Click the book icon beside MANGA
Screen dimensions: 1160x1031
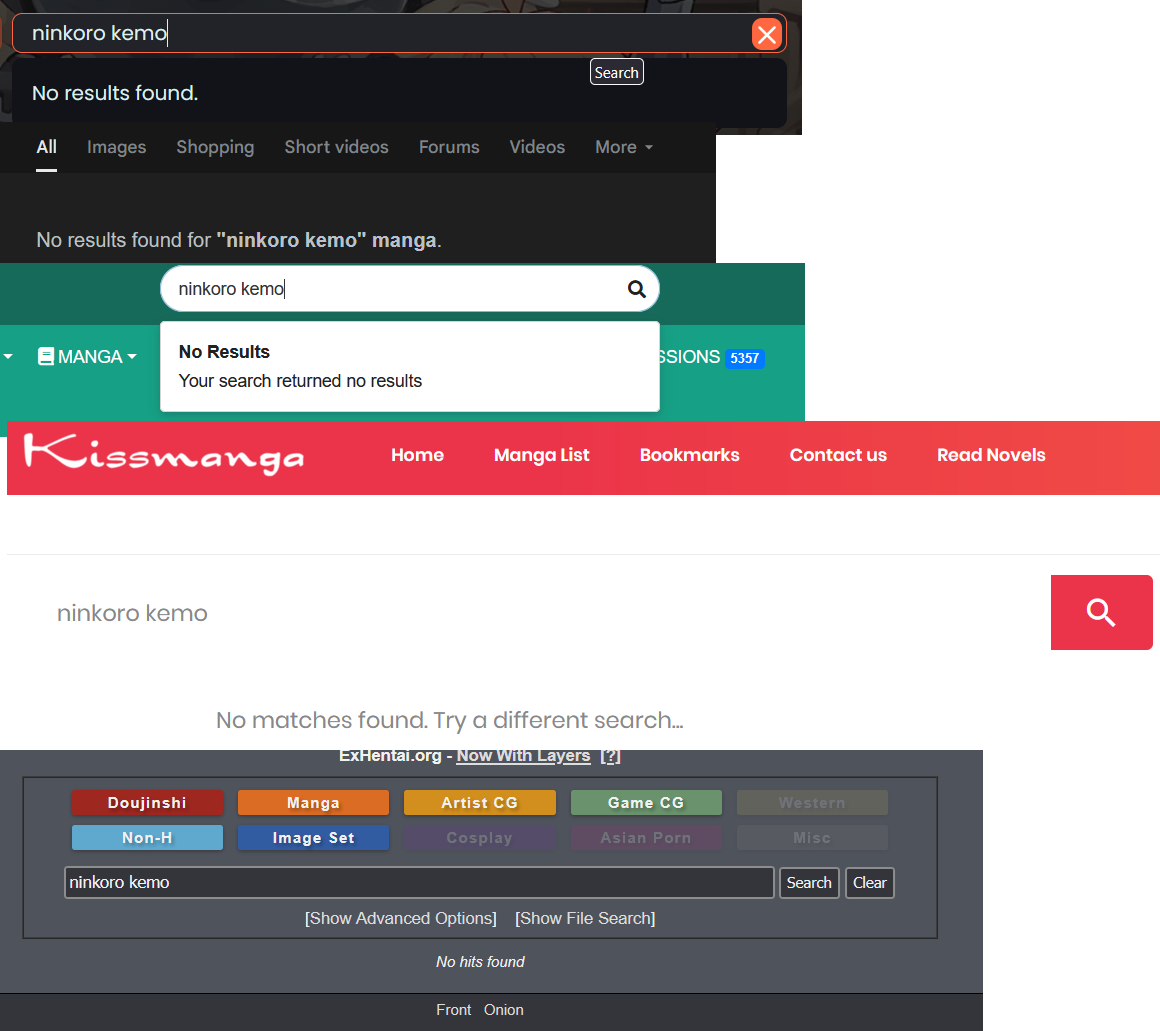46,356
